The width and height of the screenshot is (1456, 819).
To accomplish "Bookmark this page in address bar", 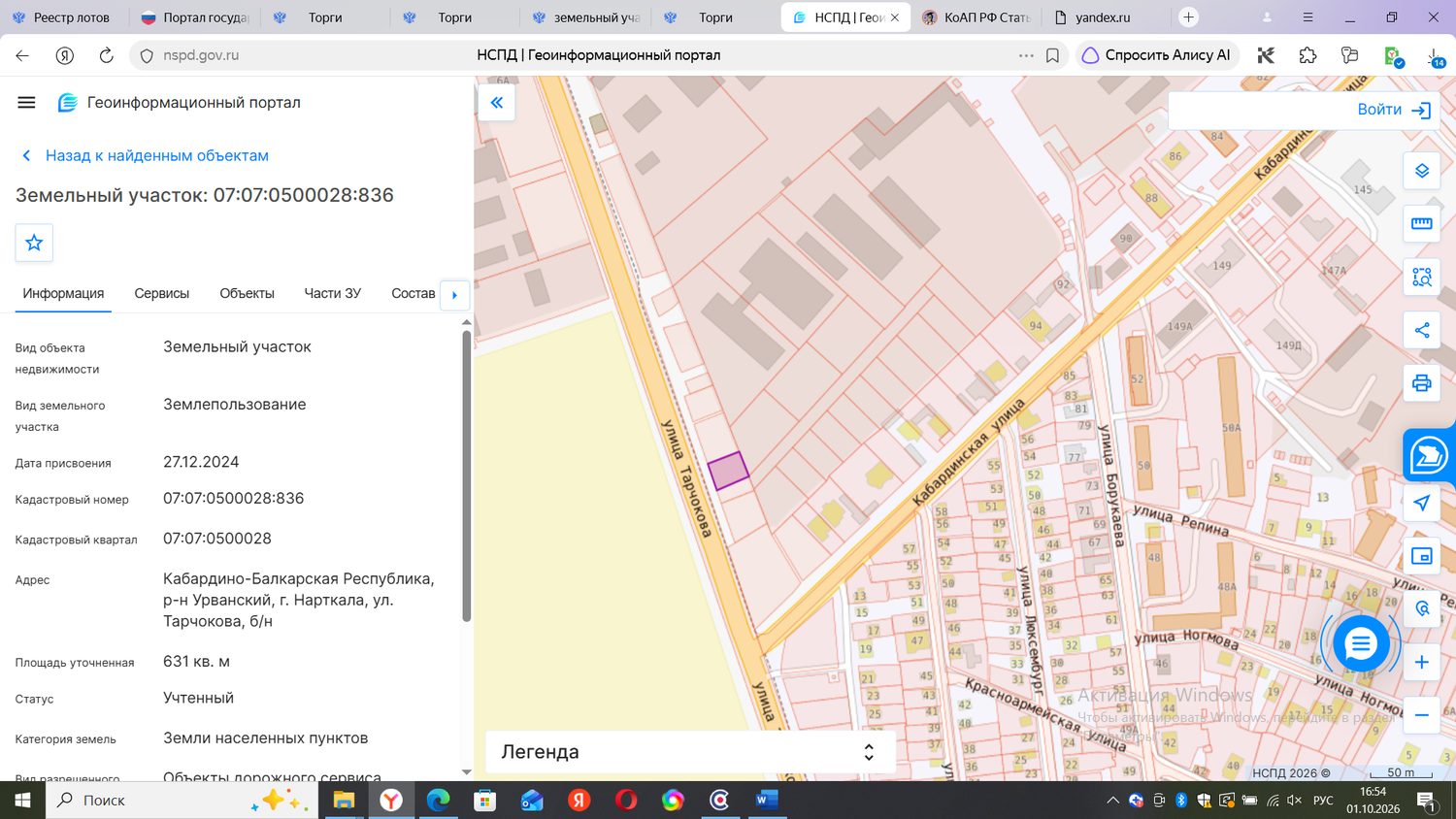I will (x=1052, y=55).
